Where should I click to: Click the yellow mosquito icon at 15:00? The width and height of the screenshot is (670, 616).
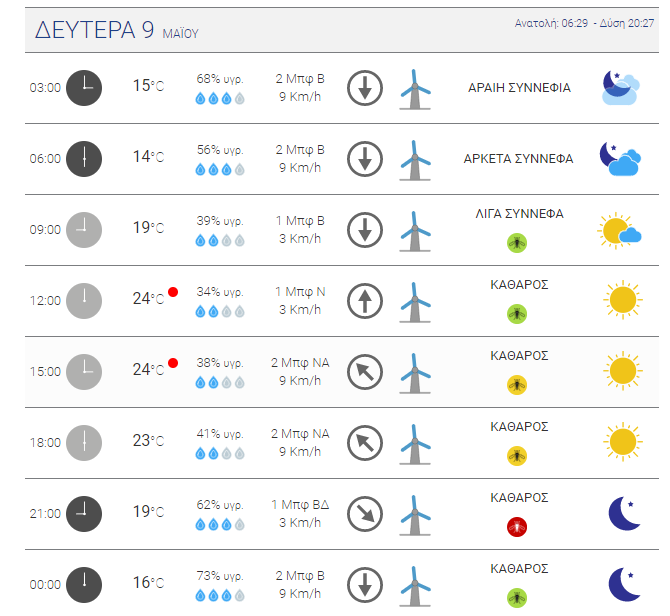point(517,384)
